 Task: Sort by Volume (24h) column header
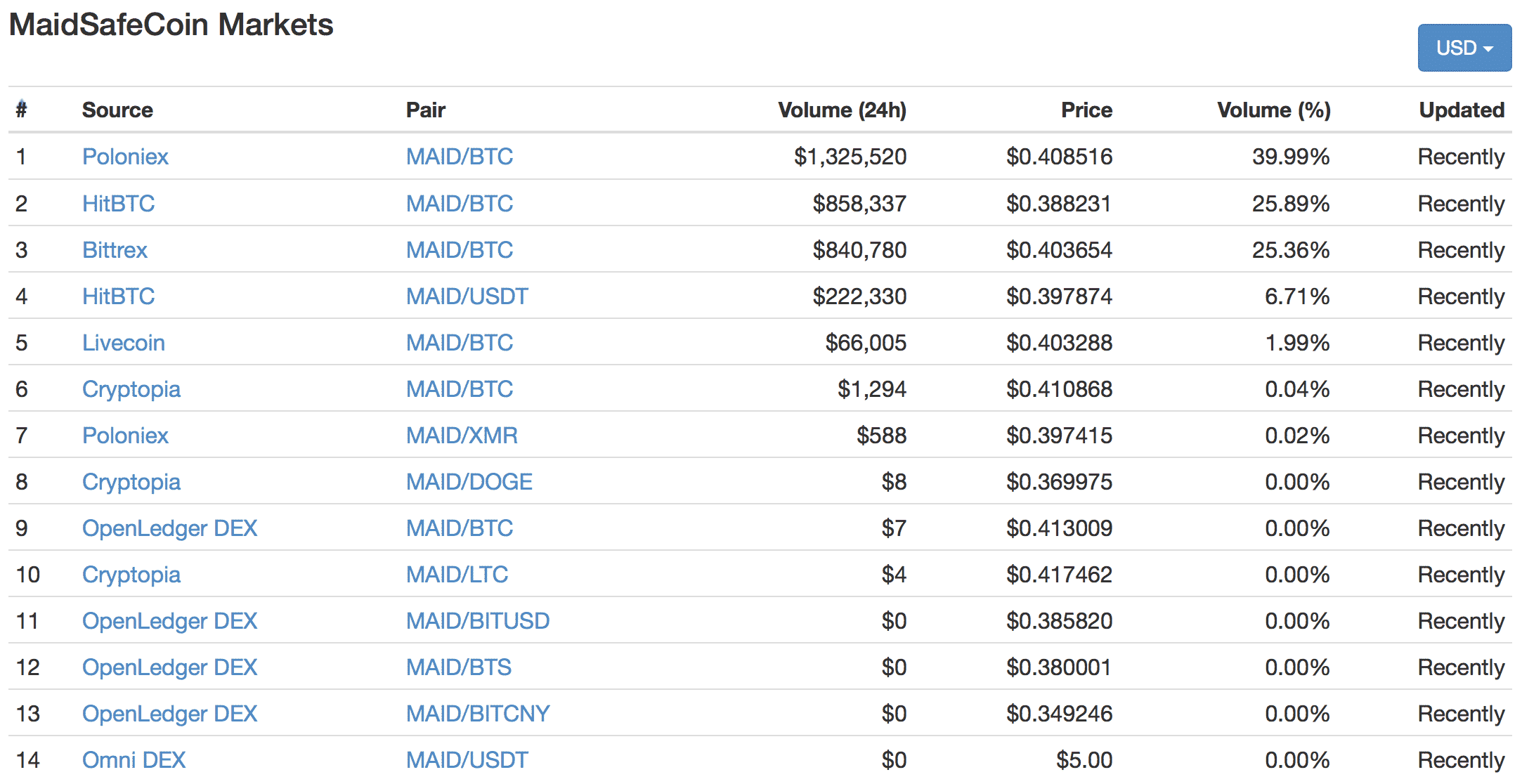(842, 110)
